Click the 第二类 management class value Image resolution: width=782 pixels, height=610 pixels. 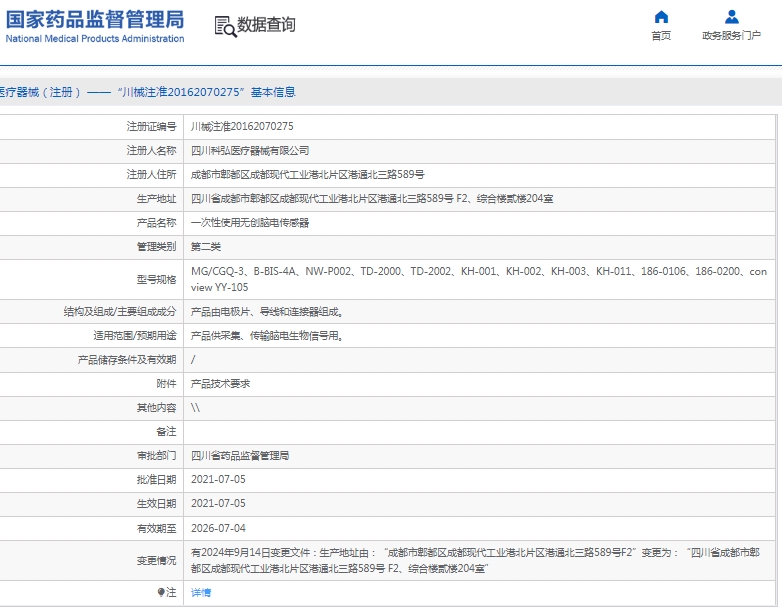click(205, 246)
